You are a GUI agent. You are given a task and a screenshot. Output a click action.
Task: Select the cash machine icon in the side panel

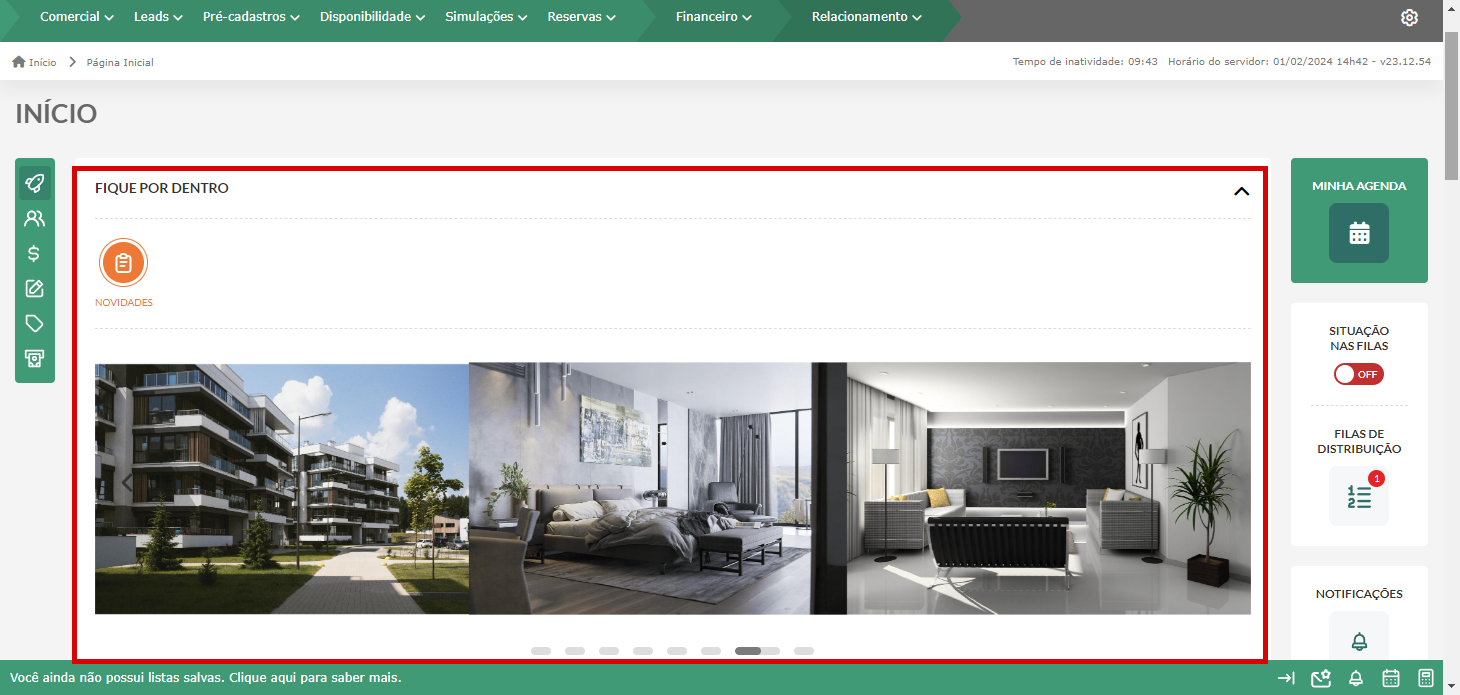[35, 359]
